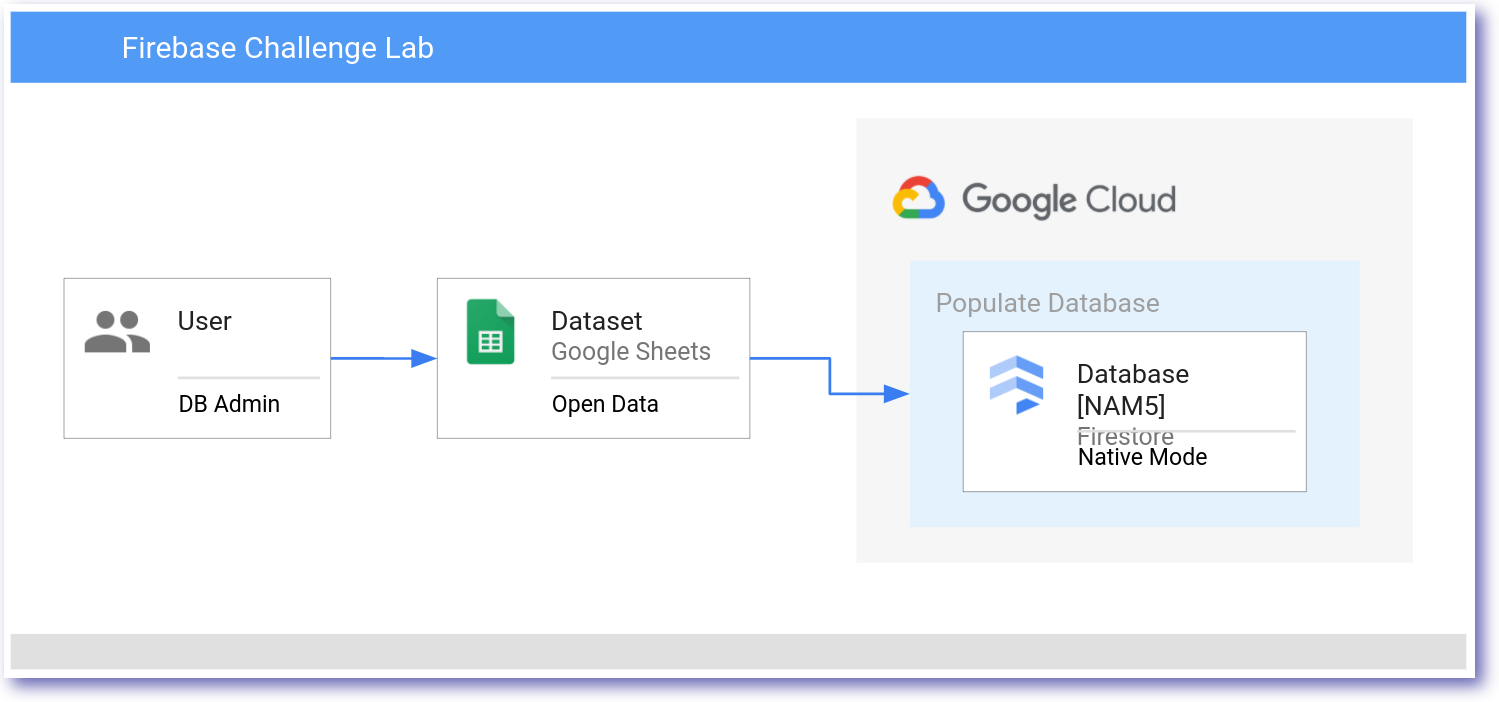Click the Database title text
This screenshot has height=702, width=1499.
pos(1133,374)
